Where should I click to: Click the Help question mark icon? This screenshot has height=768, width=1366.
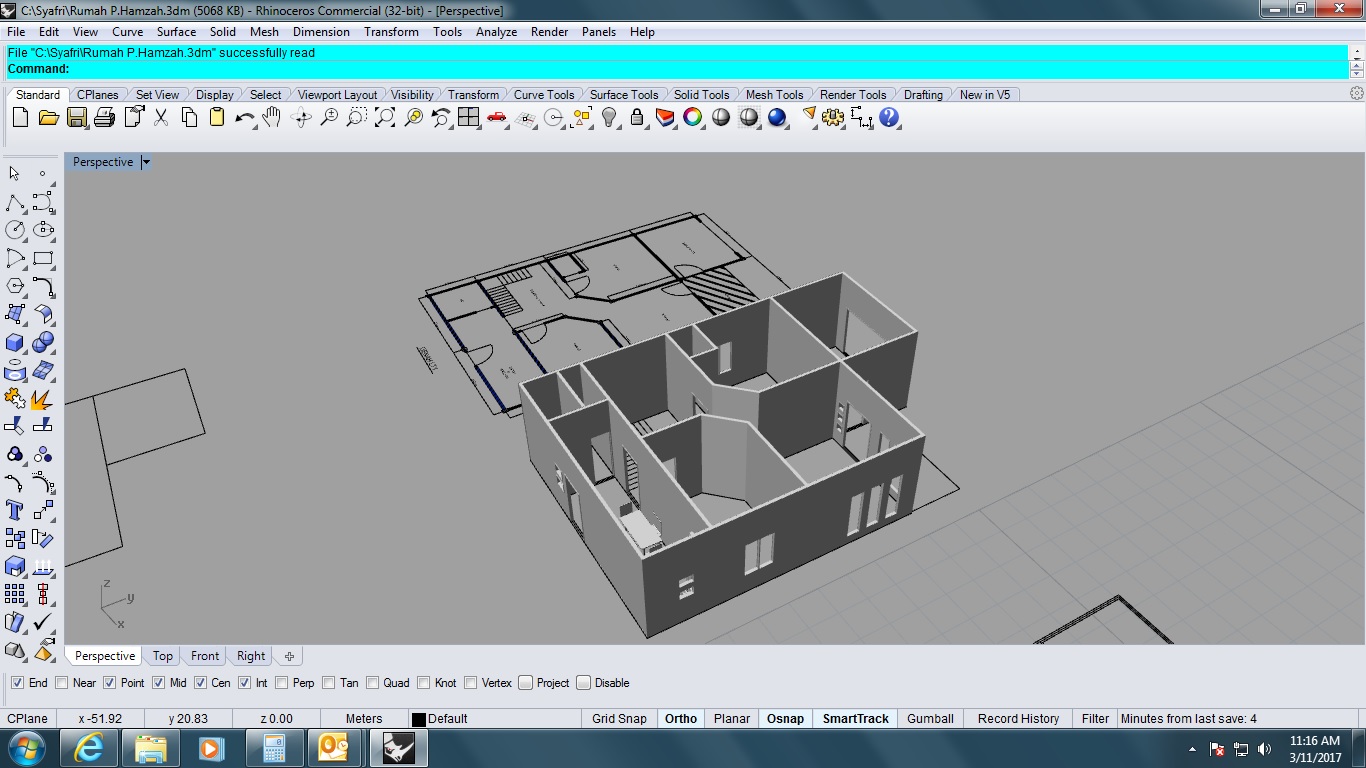pyautogui.click(x=888, y=117)
